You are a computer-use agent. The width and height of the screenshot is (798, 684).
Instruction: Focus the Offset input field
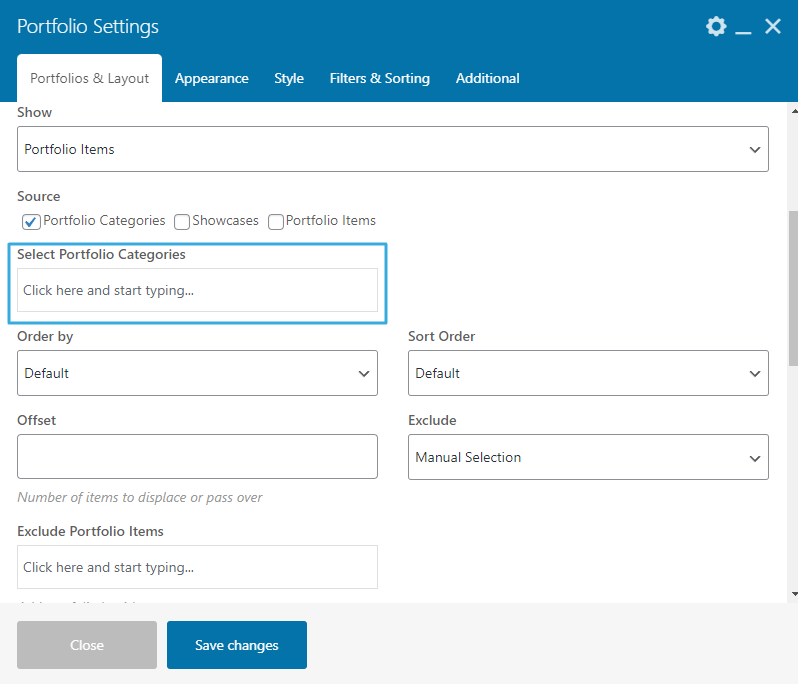pos(197,456)
